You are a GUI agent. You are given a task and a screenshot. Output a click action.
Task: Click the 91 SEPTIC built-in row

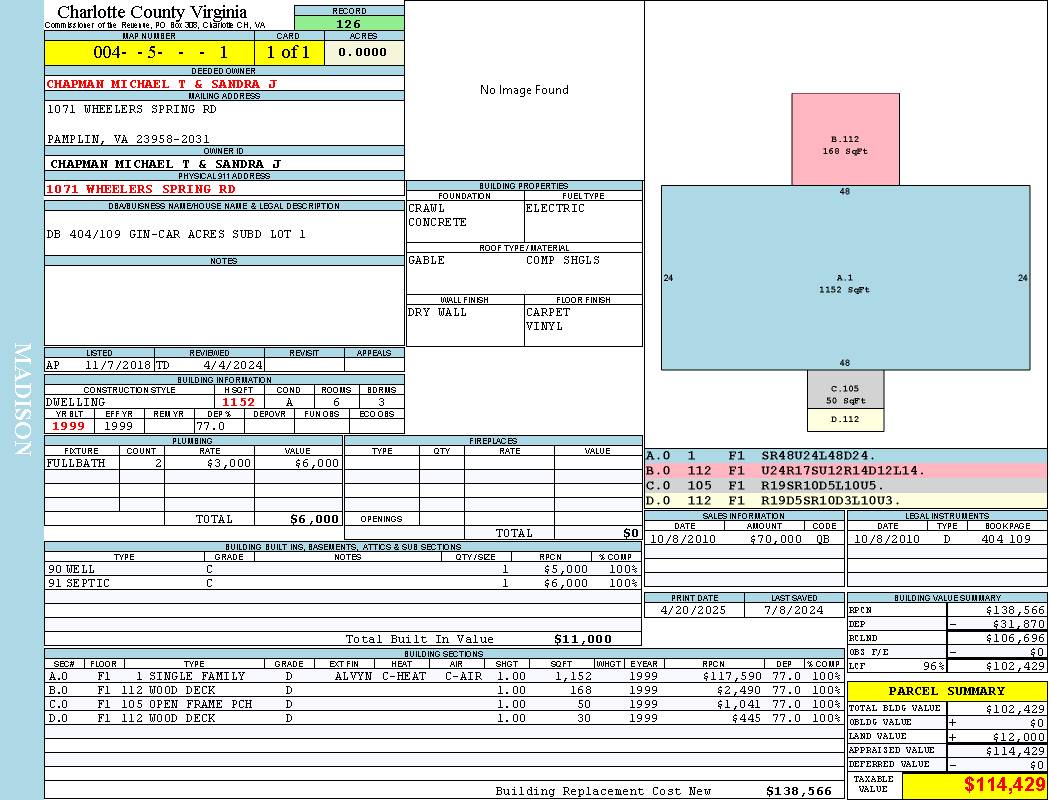343,583
